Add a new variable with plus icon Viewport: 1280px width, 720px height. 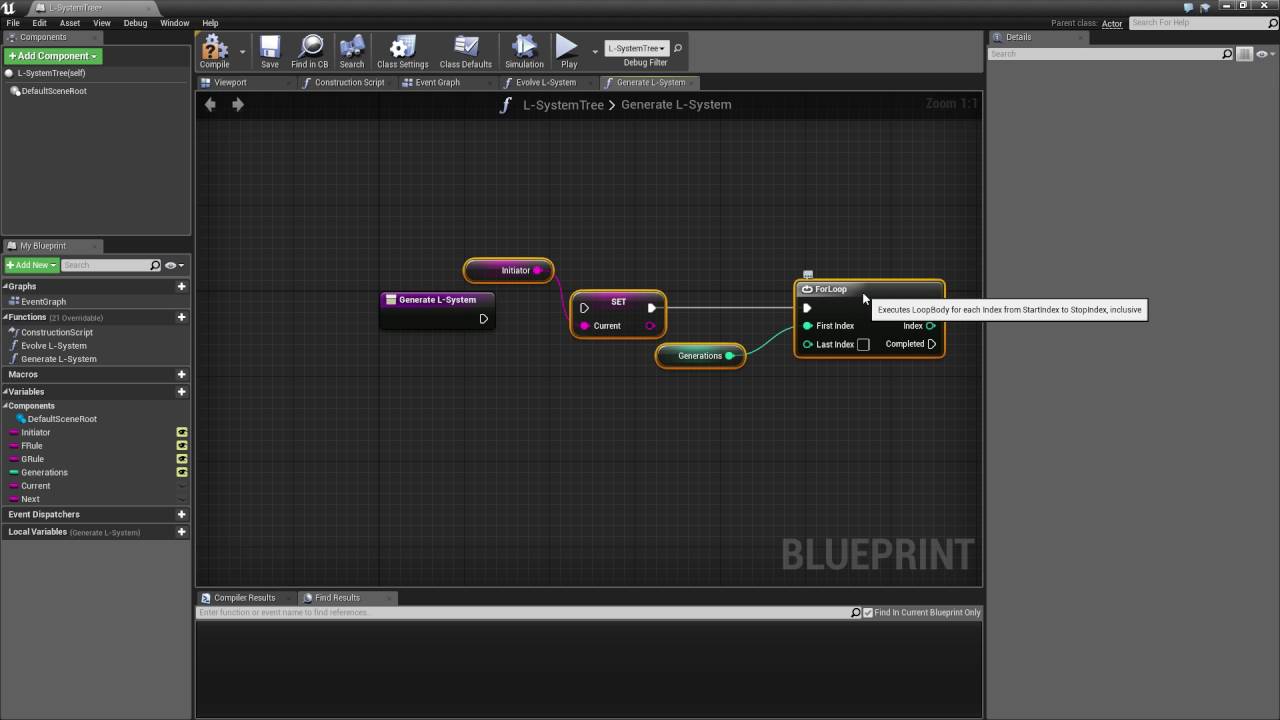(x=181, y=391)
